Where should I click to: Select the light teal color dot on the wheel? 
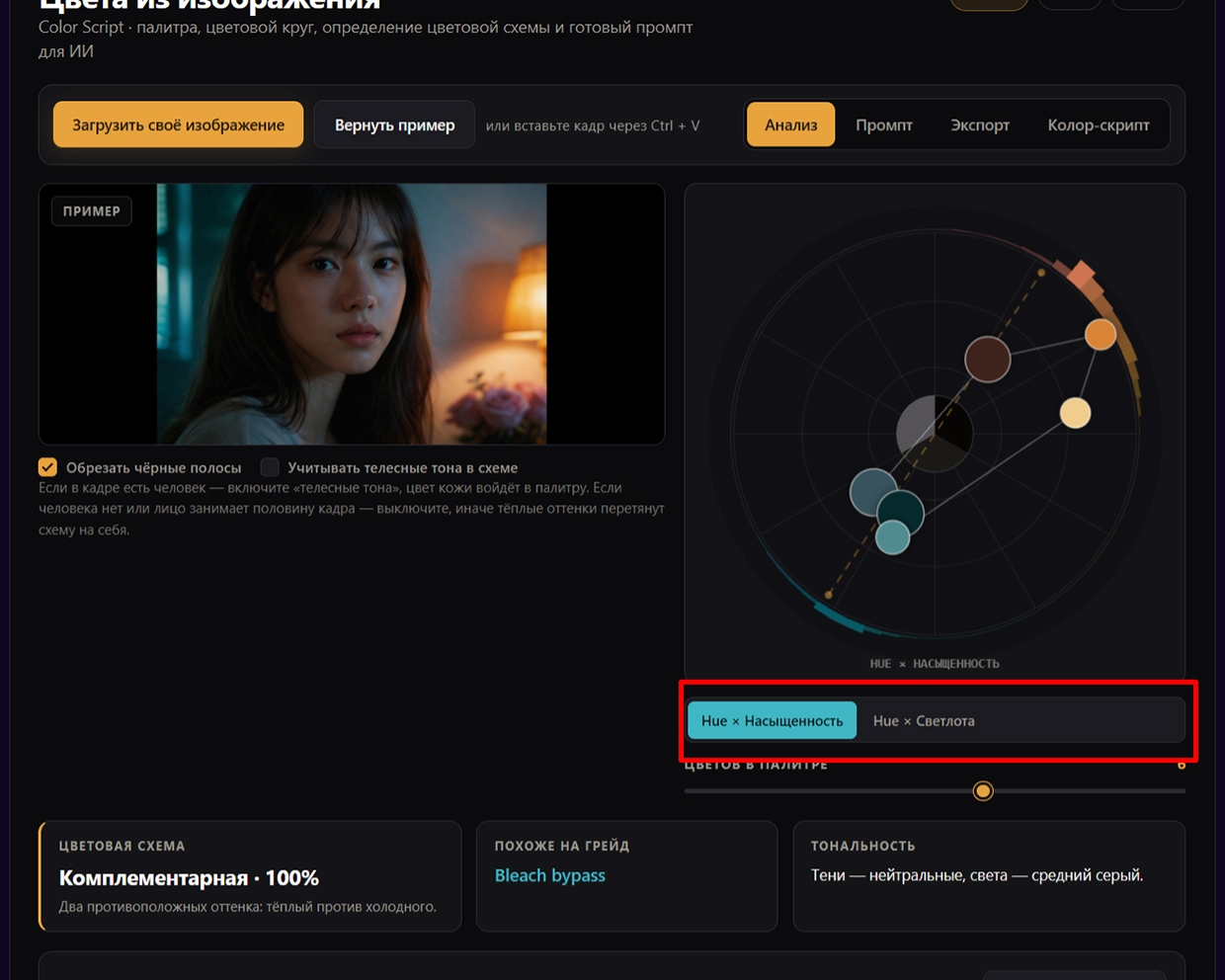(x=893, y=537)
